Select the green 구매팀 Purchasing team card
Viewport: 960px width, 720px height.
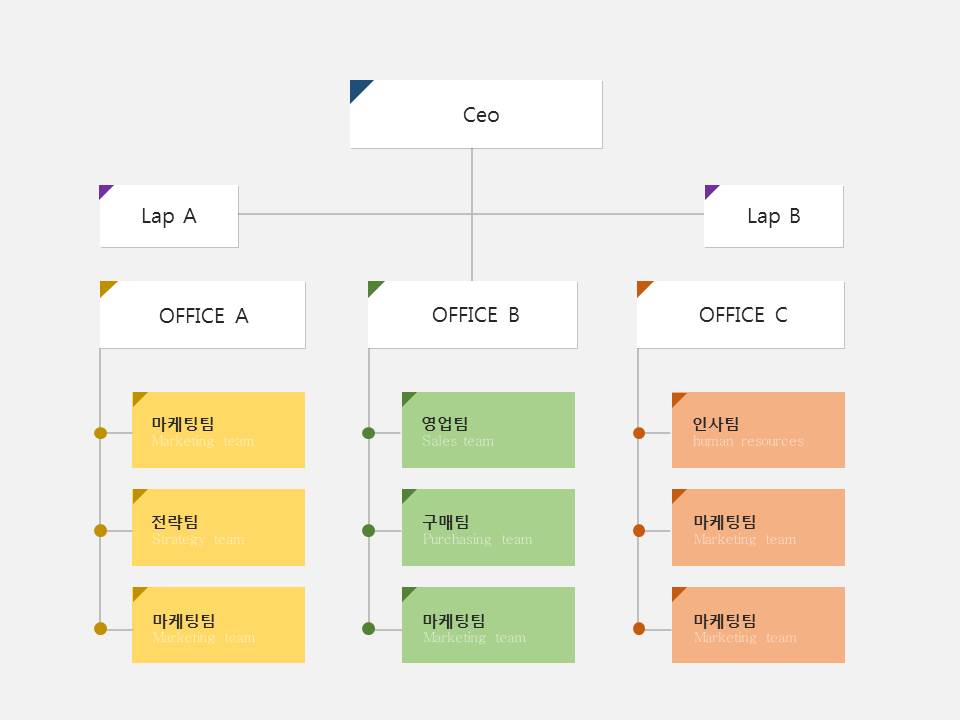(488, 528)
